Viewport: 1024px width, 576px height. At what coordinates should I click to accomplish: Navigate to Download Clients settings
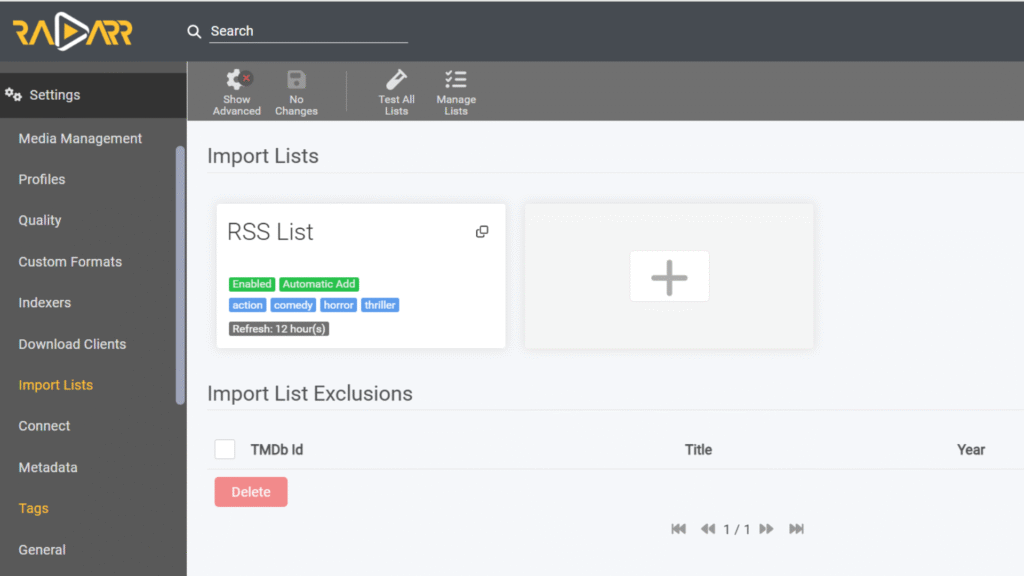point(72,344)
